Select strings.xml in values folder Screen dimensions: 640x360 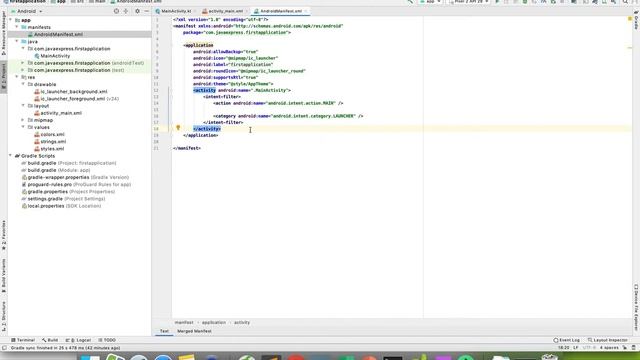pyautogui.click(x=50, y=142)
